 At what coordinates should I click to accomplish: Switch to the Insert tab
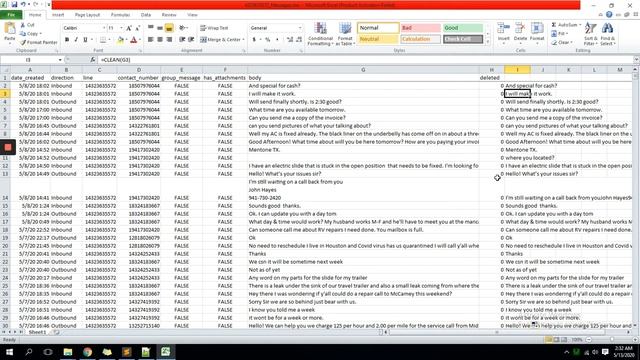pyautogui.click(x=58, y=15)
